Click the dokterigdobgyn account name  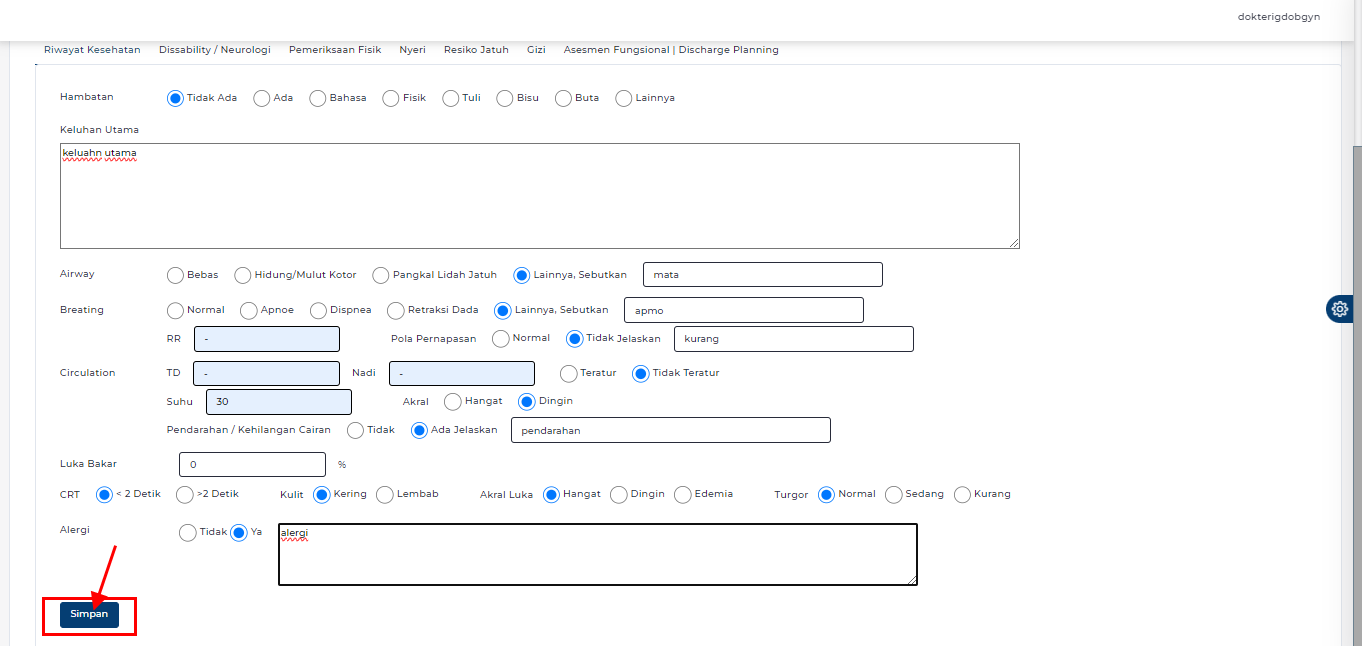point(1278,16)
